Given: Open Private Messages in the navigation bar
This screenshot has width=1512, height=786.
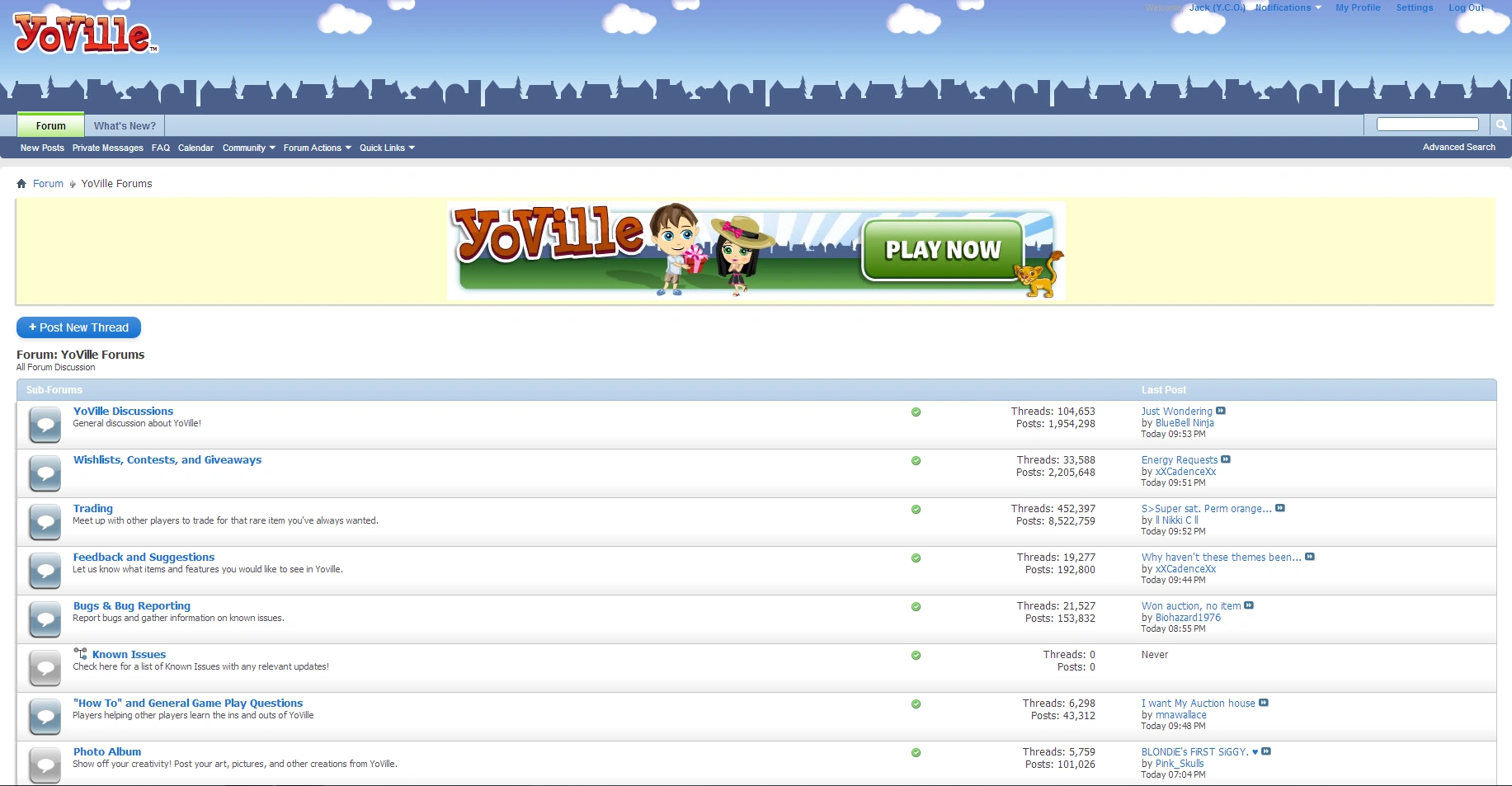Looking at the screenshot, I should (x=108, y=148).
